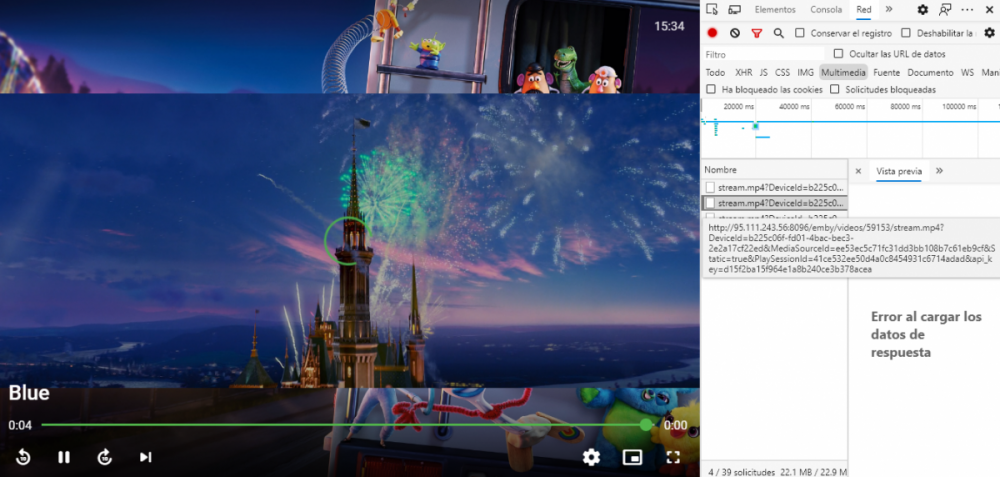The image size is (1000, 477).
Task: Toggle the network filter funnel
Action: pos(756,33)
